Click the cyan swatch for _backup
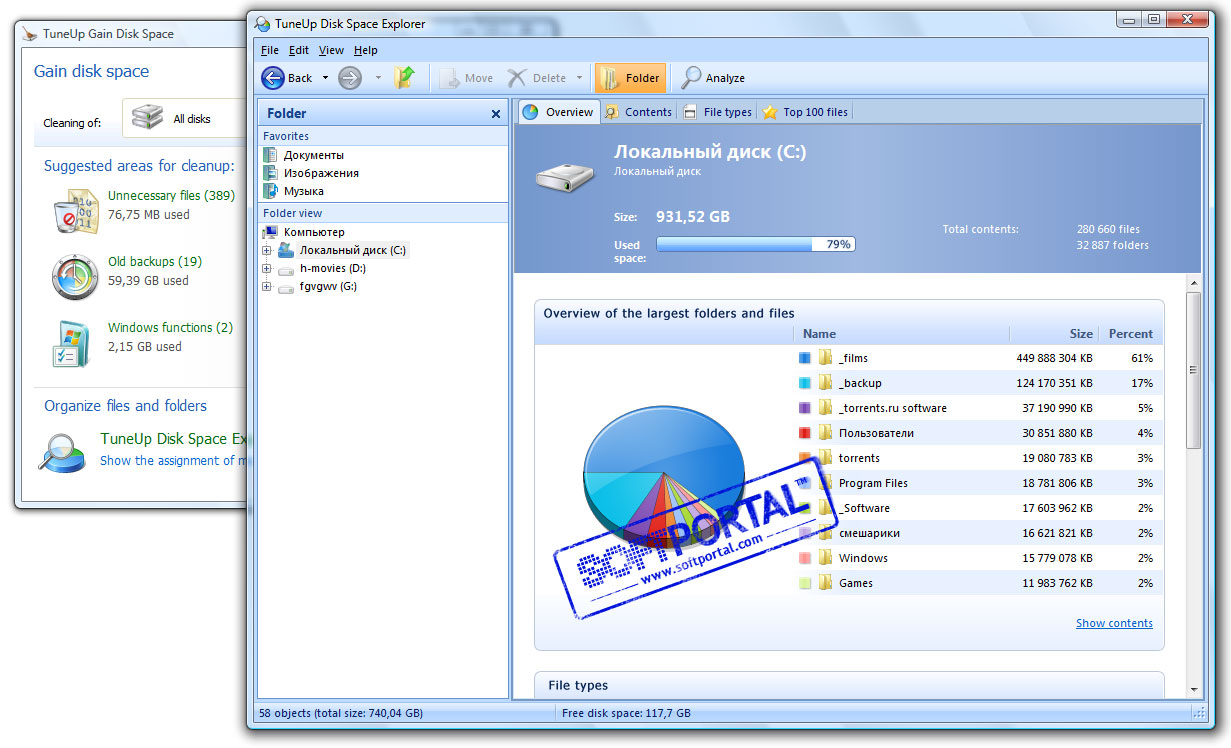Image resolution: width=1231 pixels, height=748 pixels. point(805,383)
